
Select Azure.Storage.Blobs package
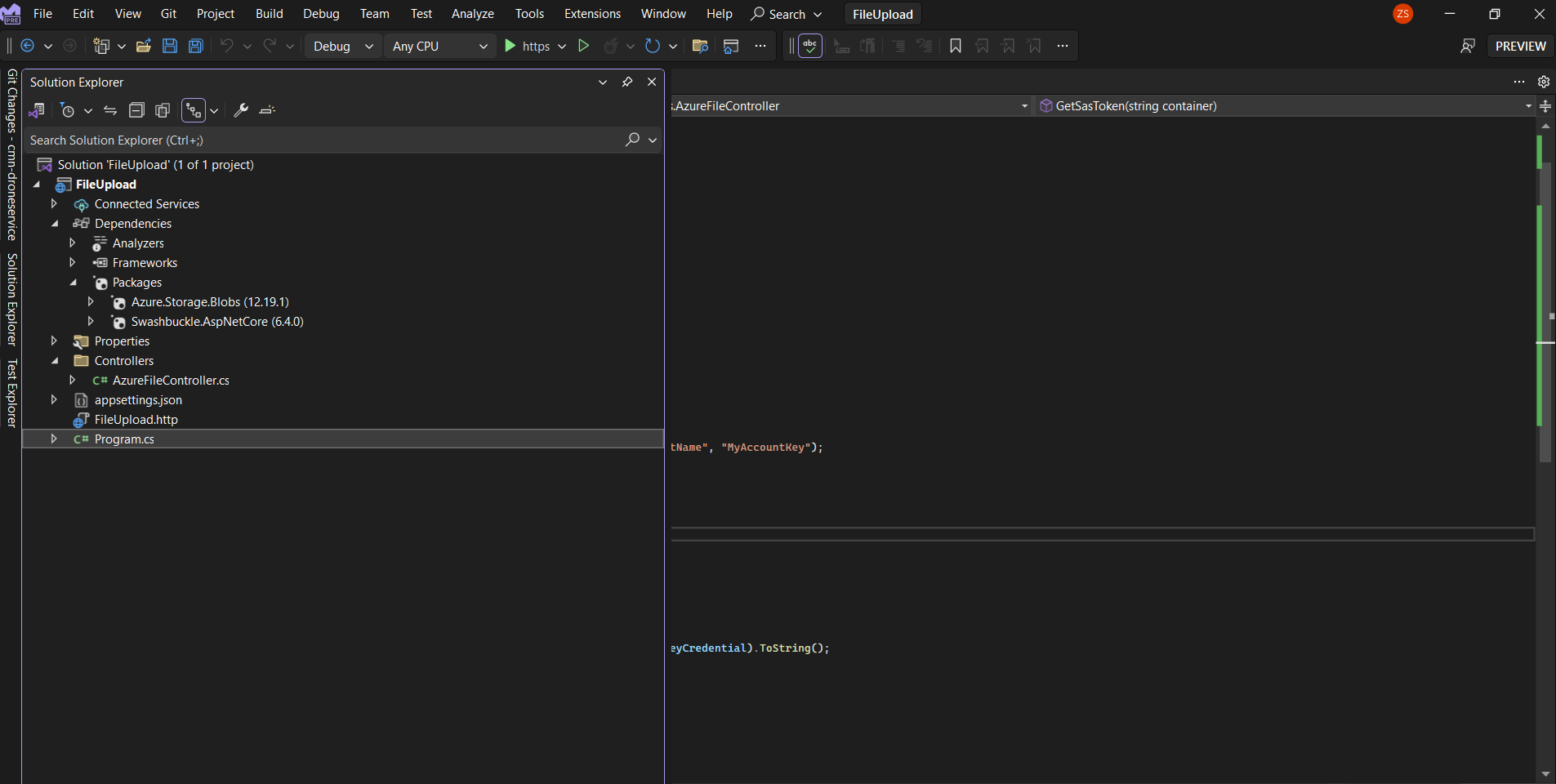(210, 301)
